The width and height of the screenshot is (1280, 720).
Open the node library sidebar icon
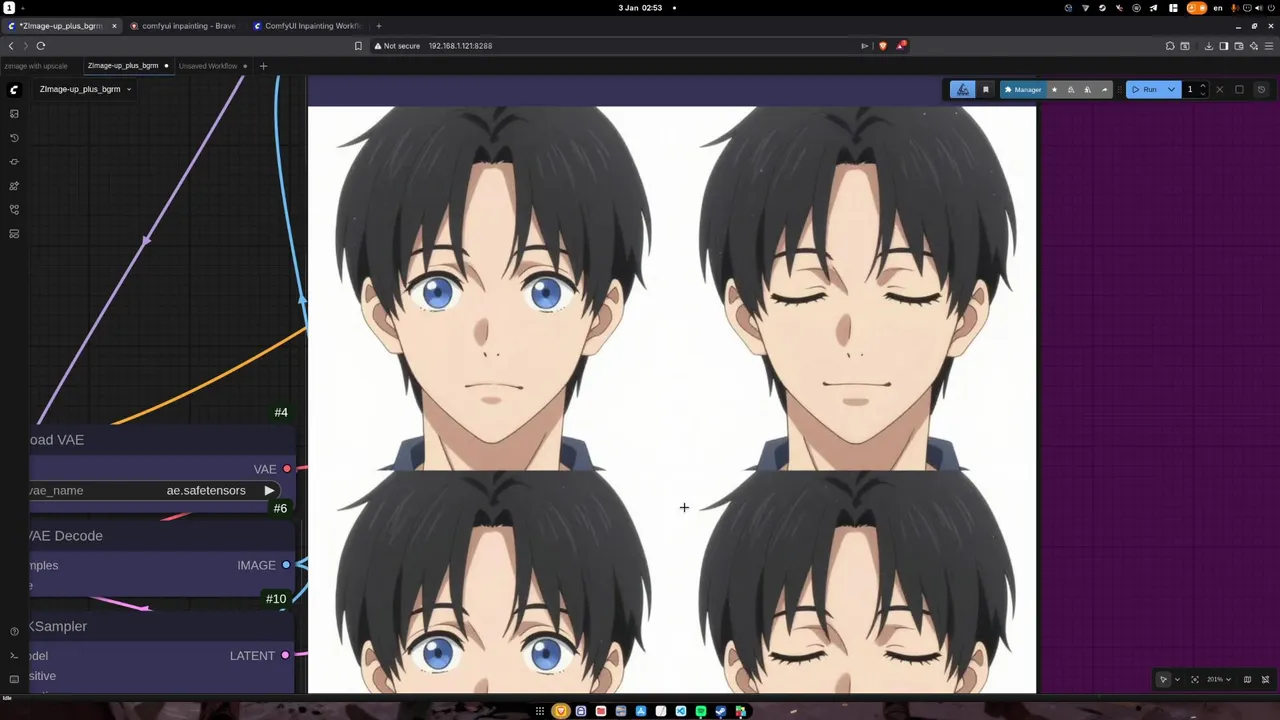(x=14, y=162)
